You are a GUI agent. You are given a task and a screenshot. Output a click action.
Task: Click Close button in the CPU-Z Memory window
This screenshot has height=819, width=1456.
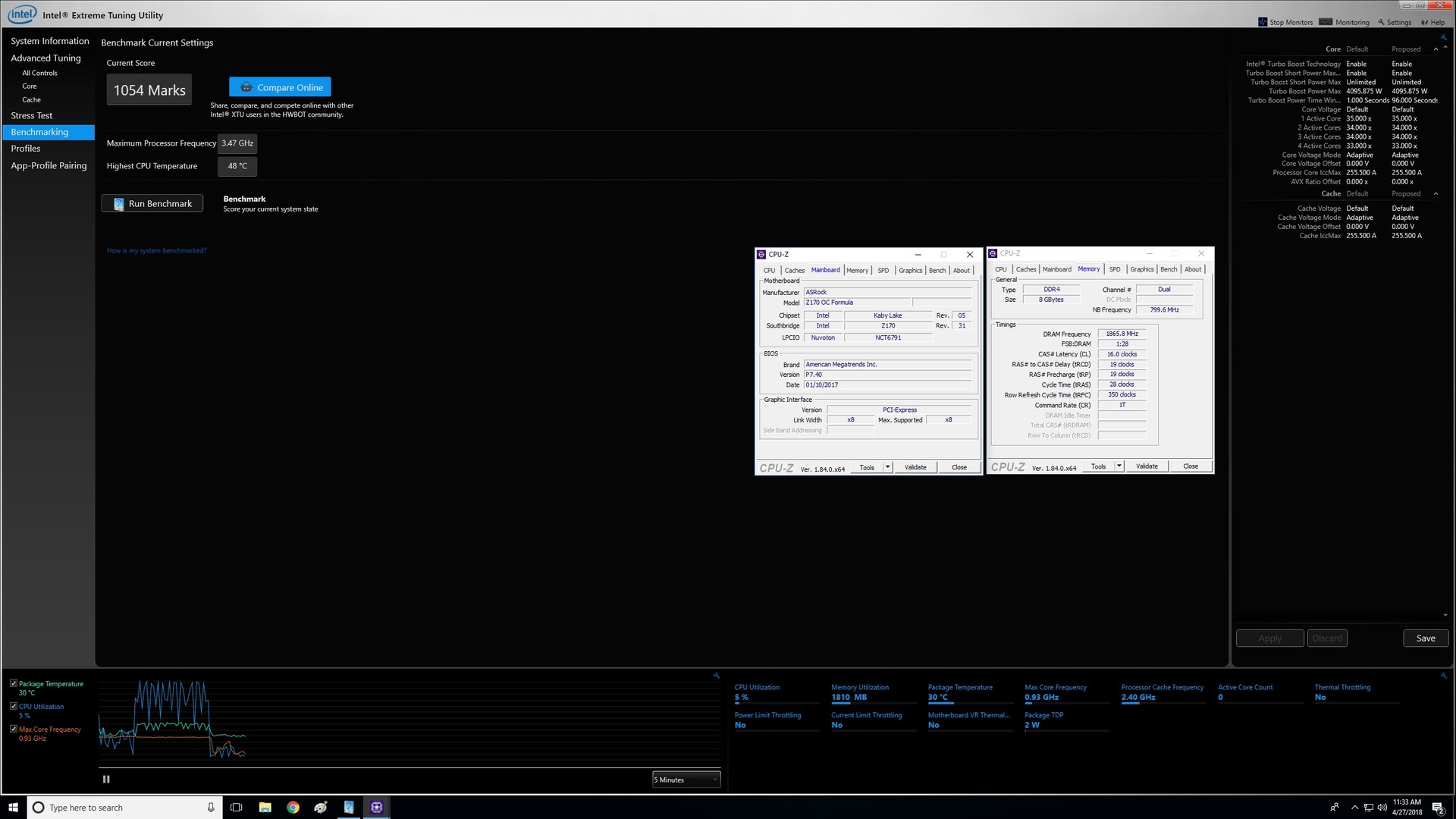(x=1191, y=466)
